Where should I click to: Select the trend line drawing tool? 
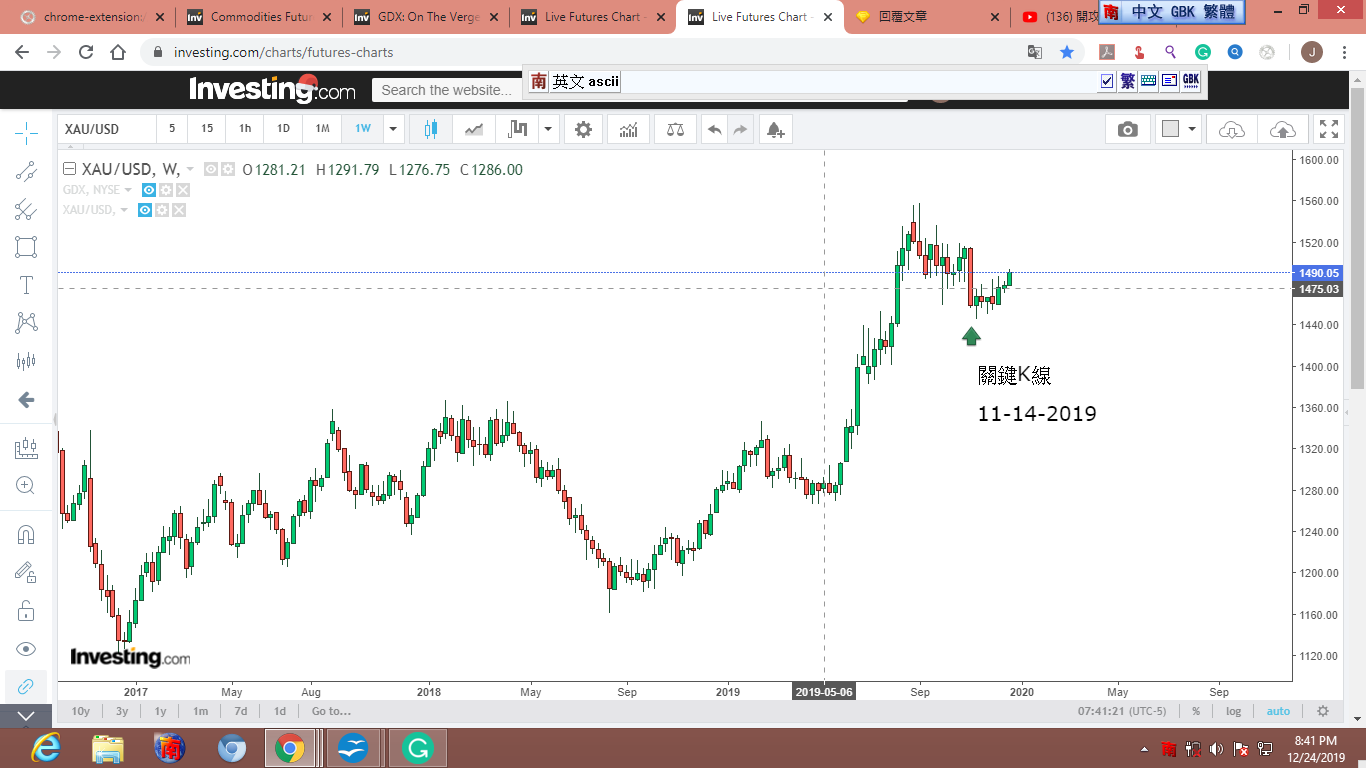[x=26, y=171]
